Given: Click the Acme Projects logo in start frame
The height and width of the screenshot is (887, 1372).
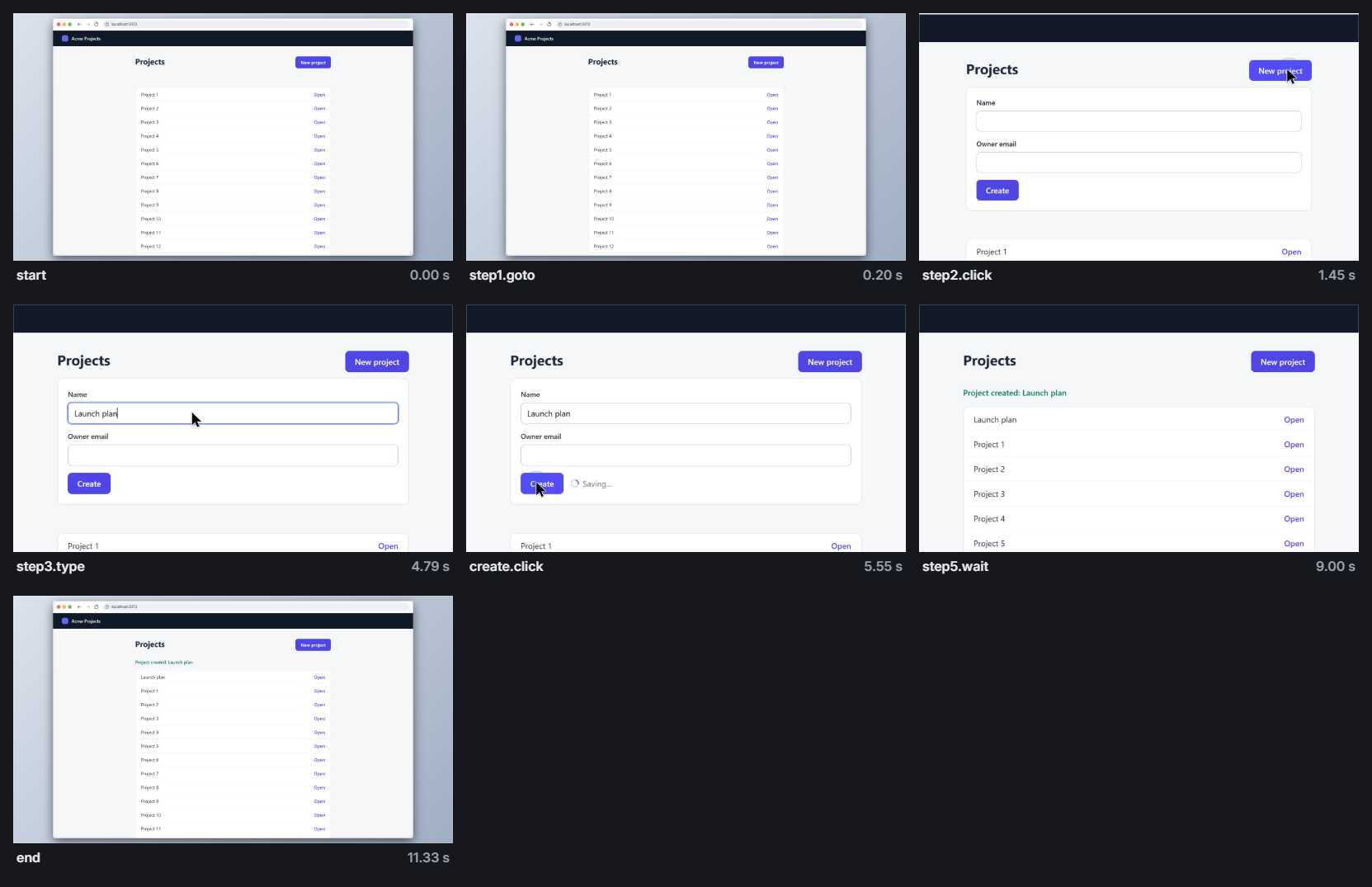Looking at the screenshot, I should pos(65,39).
